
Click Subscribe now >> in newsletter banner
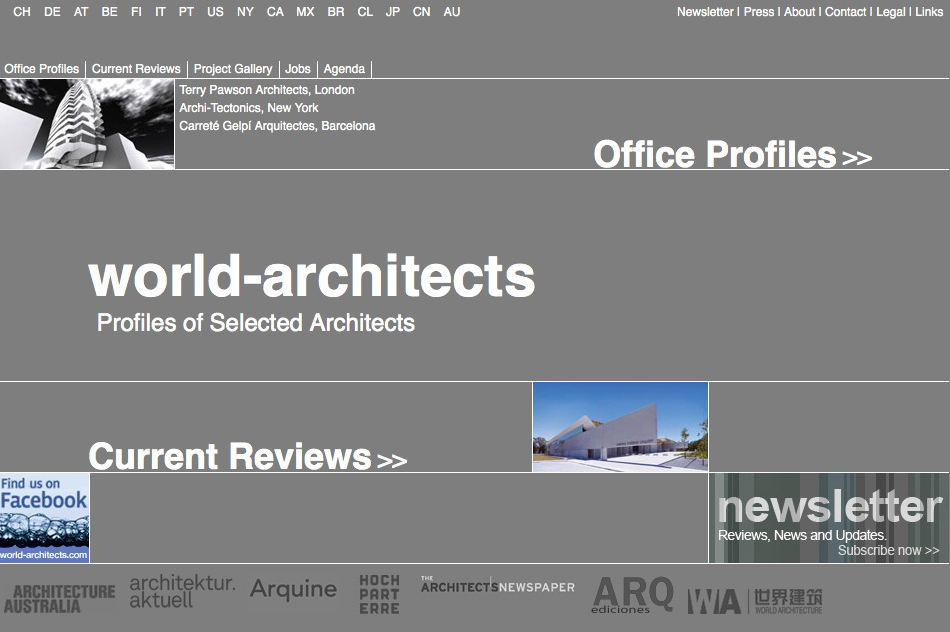click(888, 550)
